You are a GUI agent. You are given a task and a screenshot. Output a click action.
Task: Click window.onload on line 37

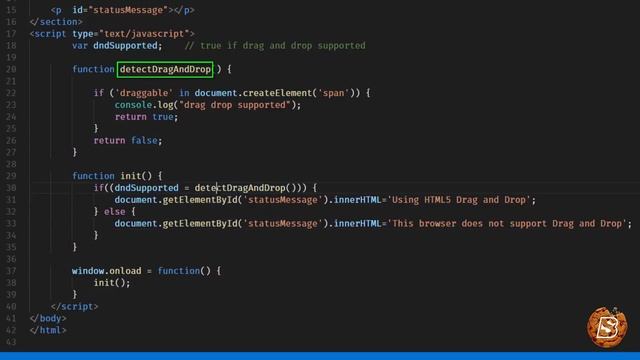[107, 271]
